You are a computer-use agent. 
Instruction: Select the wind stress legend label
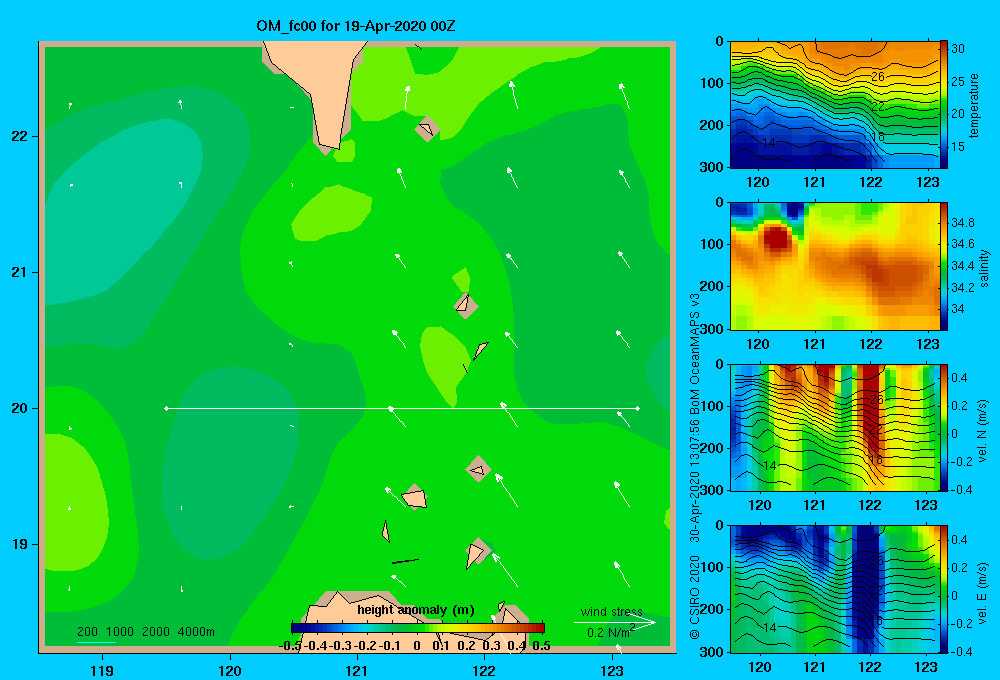[612, 612]
